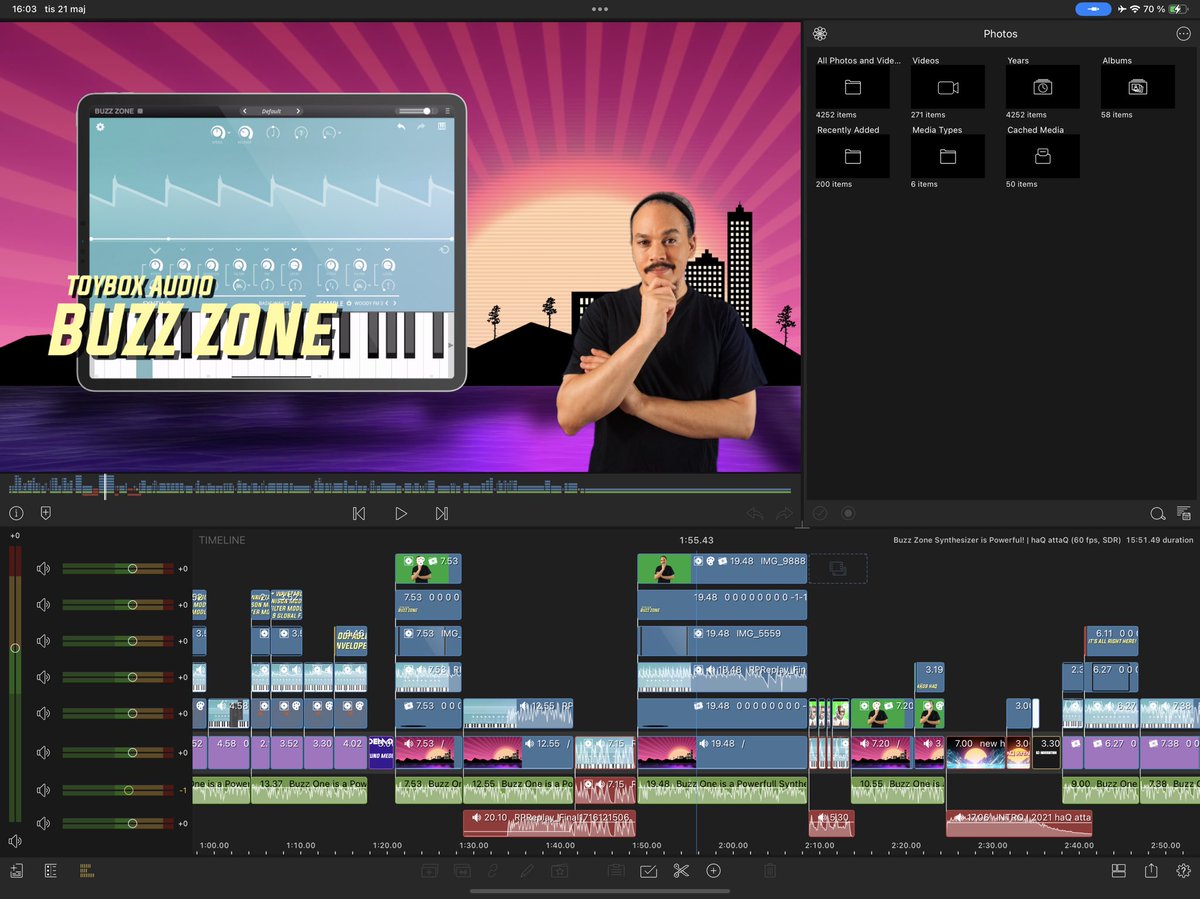The width and height of the screenshot is (1200, 899).
Task: Select the 17.06 INTRO 2021 haQ atta clip
Action: (x=1019, y=823)
